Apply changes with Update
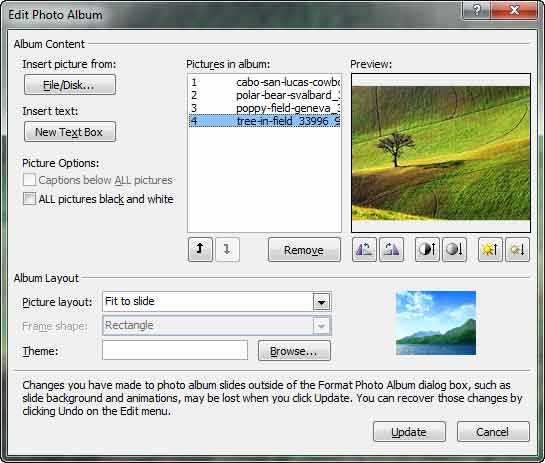Viewport: 545px width, 463px height. (x=409, y=432)
